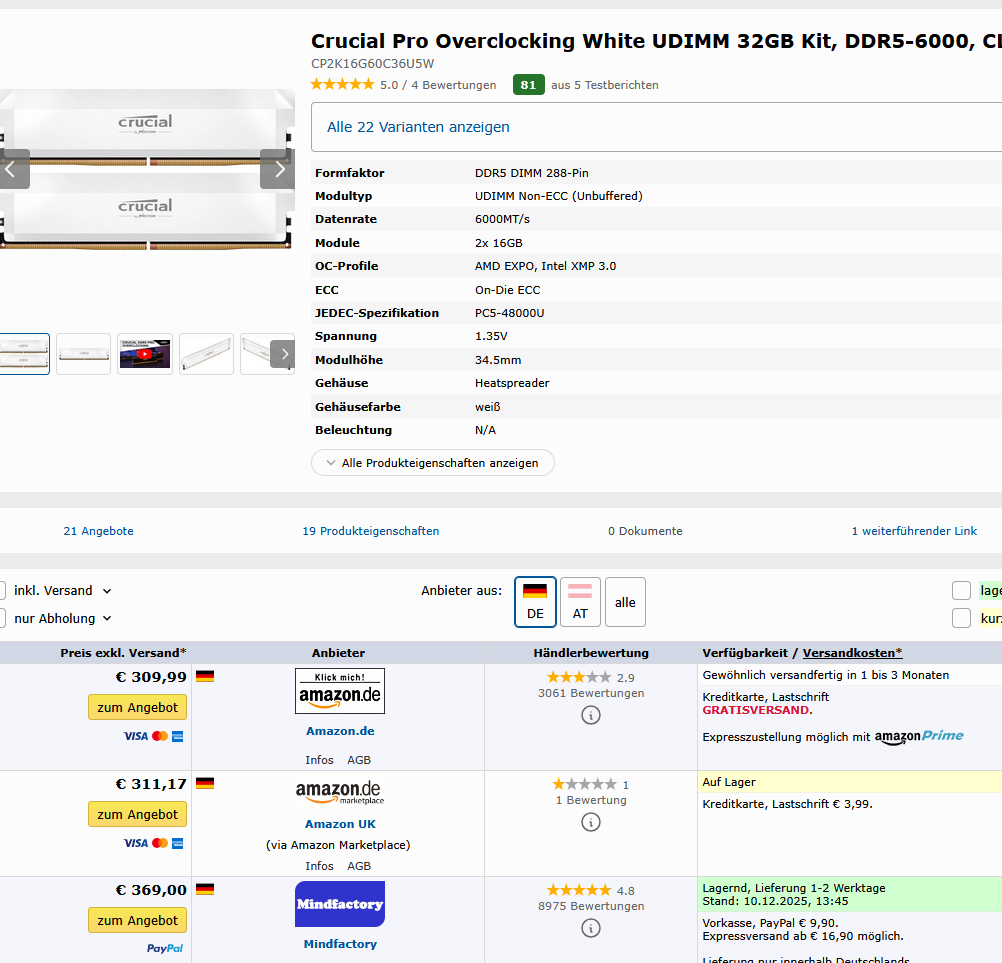
Task: Open 'Versandkosten*' header link
Action: point(852,653)
